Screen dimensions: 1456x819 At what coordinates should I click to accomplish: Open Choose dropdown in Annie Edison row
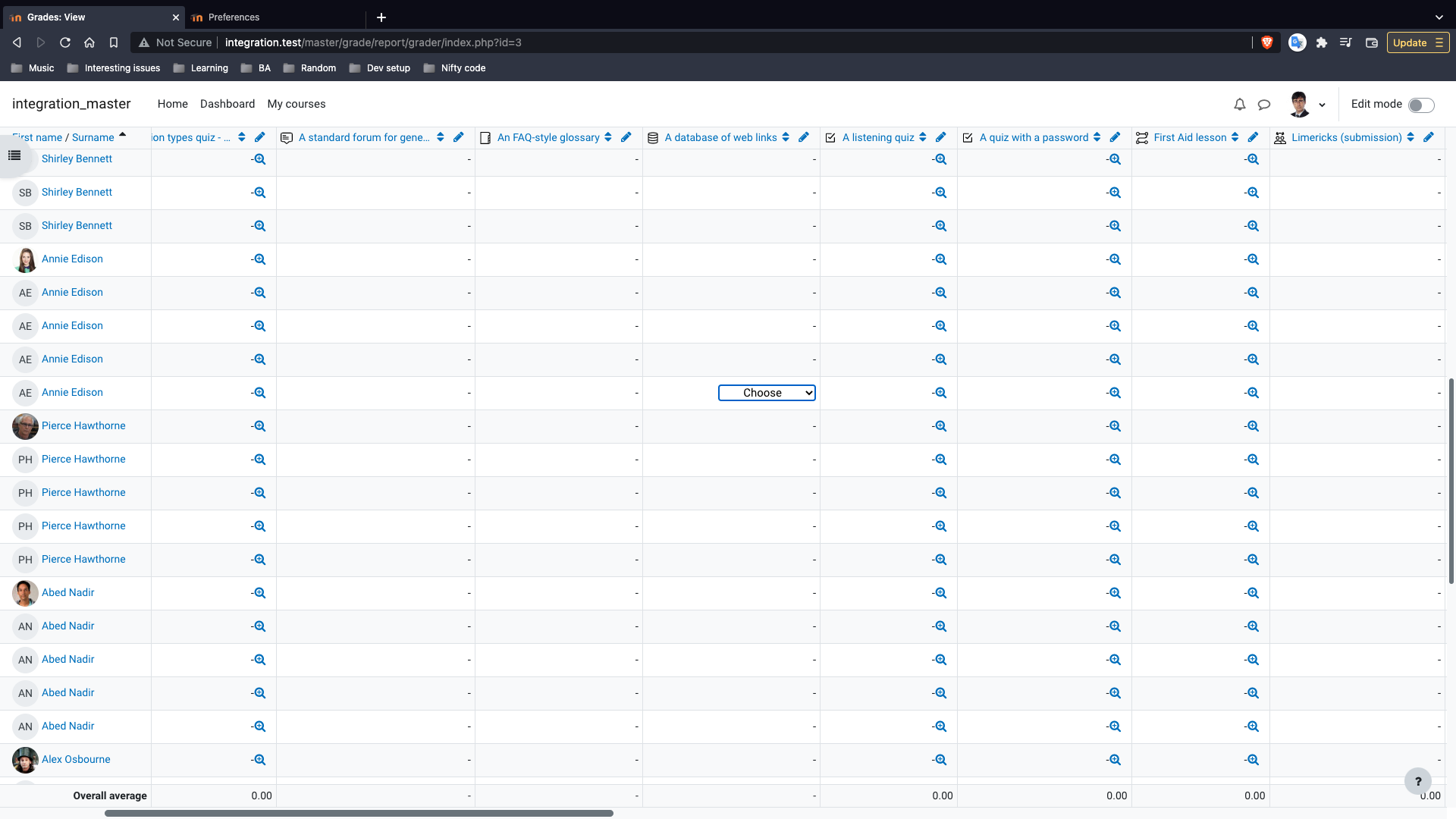(767, 393)
